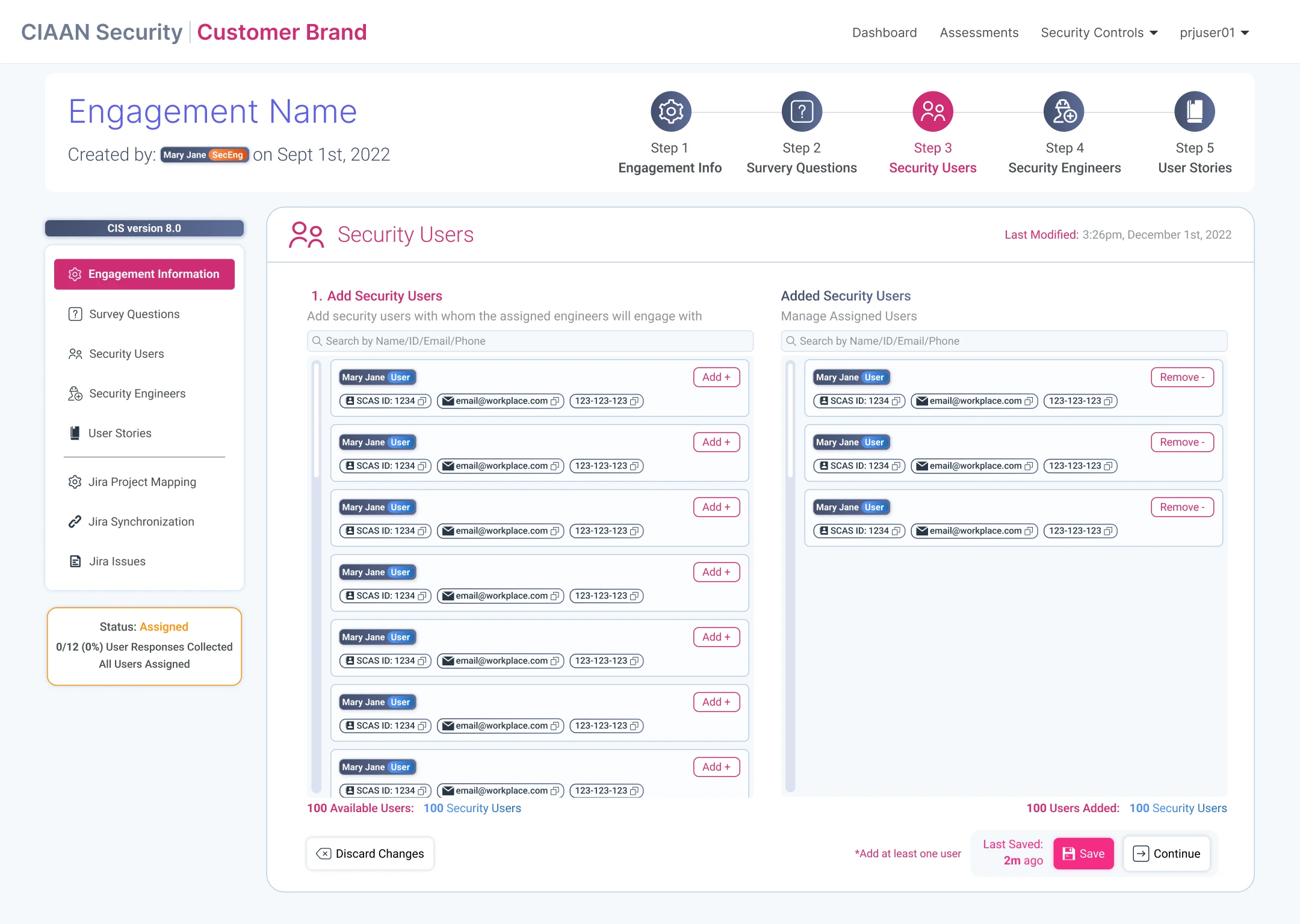This screenshot has height=924, width=1300.
Task: Open Jira Synchronization in sidebar
Action: tap(141, 522)
